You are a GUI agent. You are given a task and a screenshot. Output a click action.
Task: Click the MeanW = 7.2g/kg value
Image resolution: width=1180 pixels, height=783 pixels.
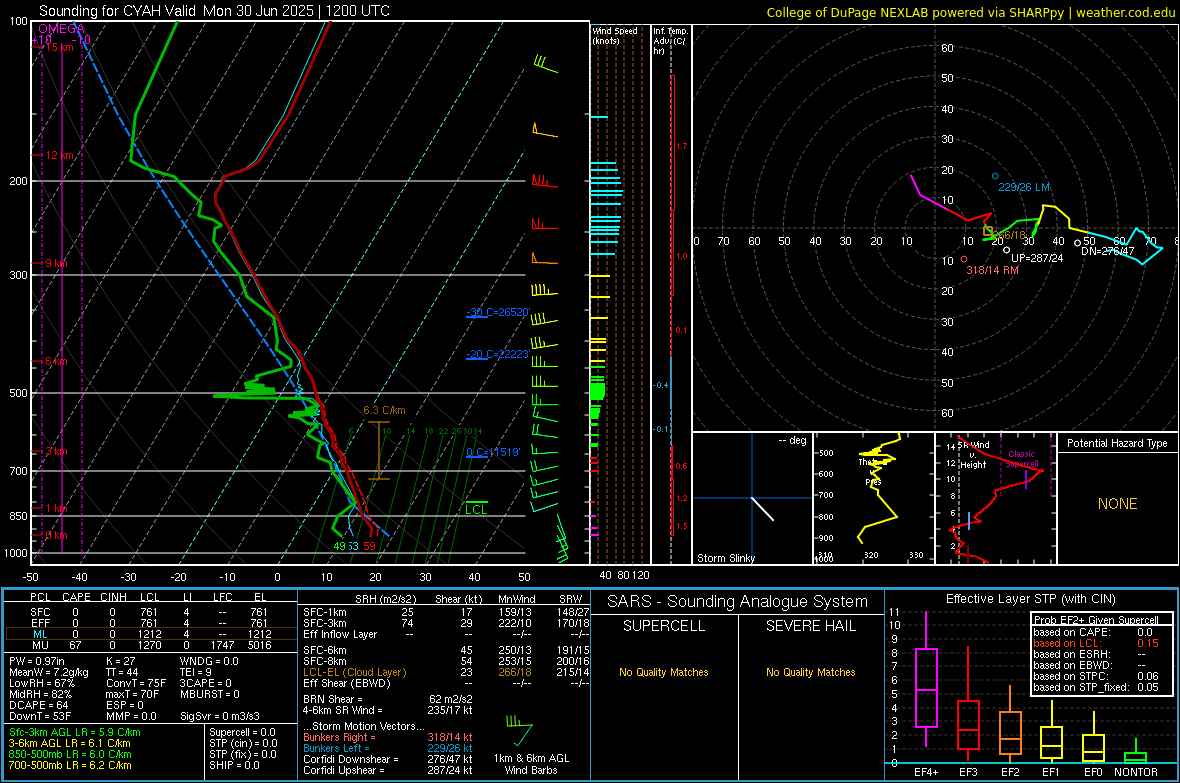(x=48, y=672)
